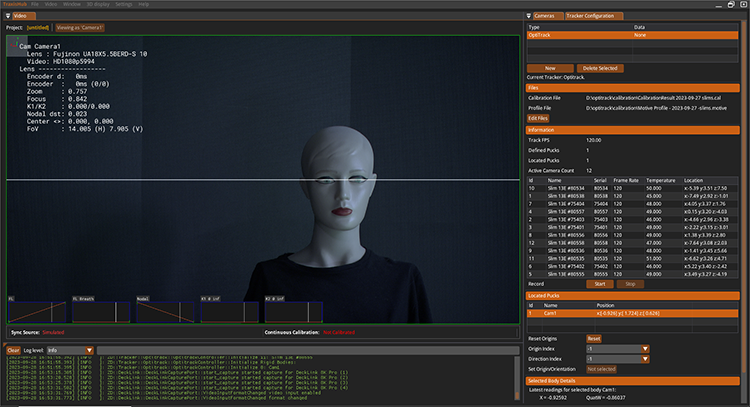The height and width of the screenshot is (407, 750).
Task: Switch to the Tracker Configuration tab
Action: click(x=594, y=16)
